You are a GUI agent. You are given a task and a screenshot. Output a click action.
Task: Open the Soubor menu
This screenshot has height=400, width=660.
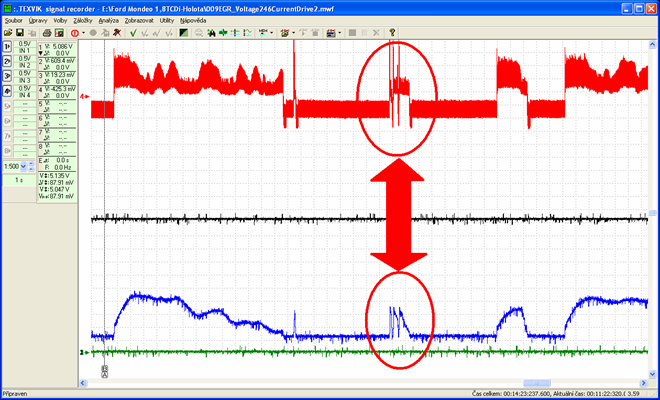click(13, 19)
